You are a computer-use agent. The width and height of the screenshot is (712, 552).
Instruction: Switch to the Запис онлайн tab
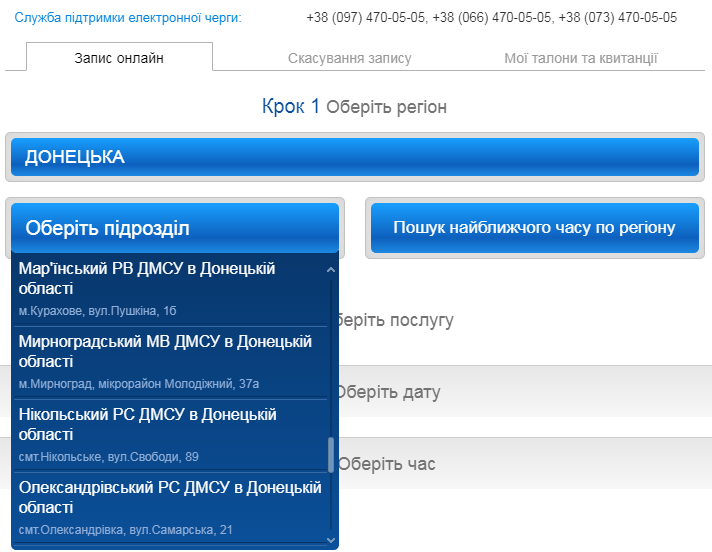119,58
